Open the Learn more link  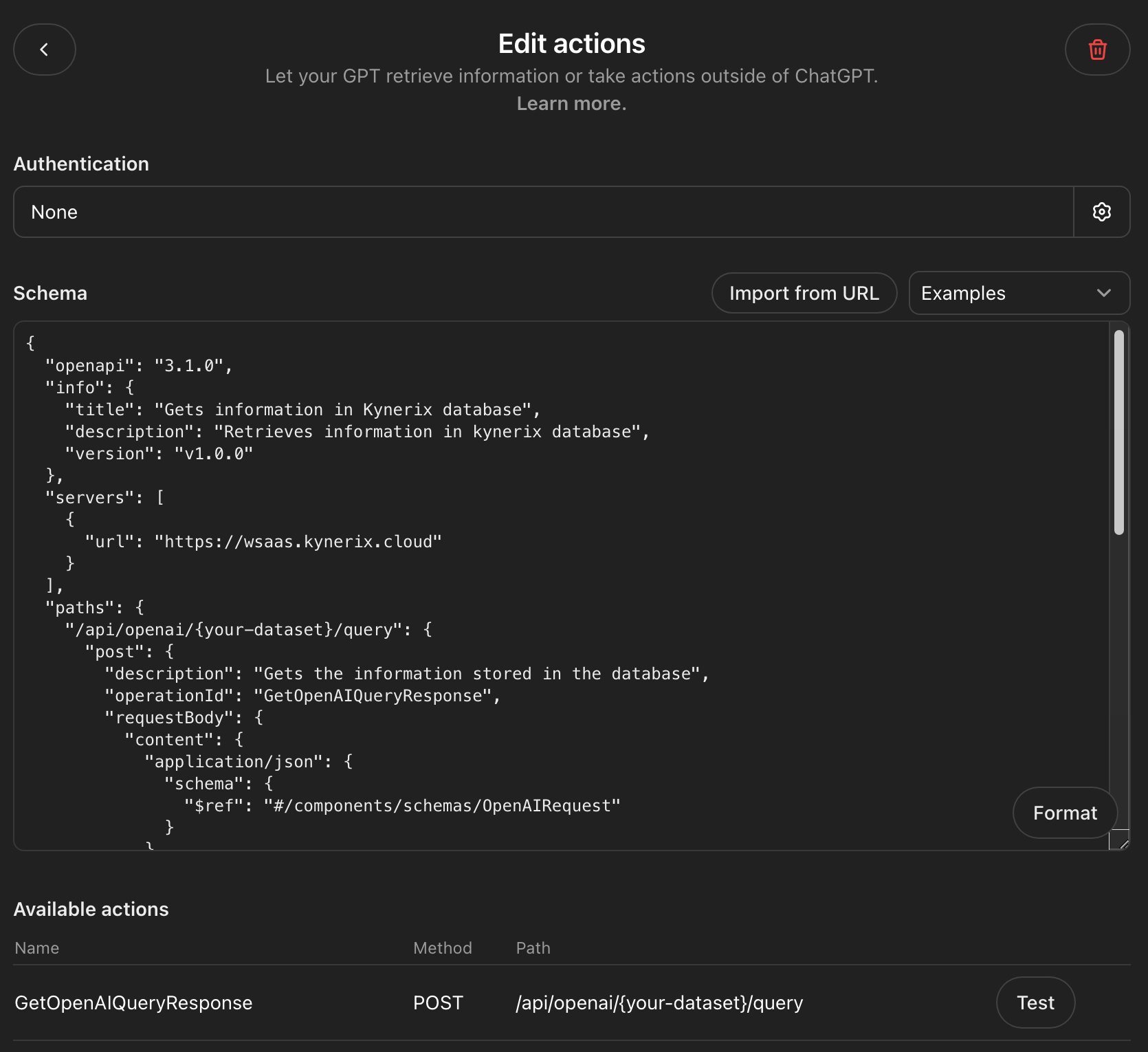[571, 103]
